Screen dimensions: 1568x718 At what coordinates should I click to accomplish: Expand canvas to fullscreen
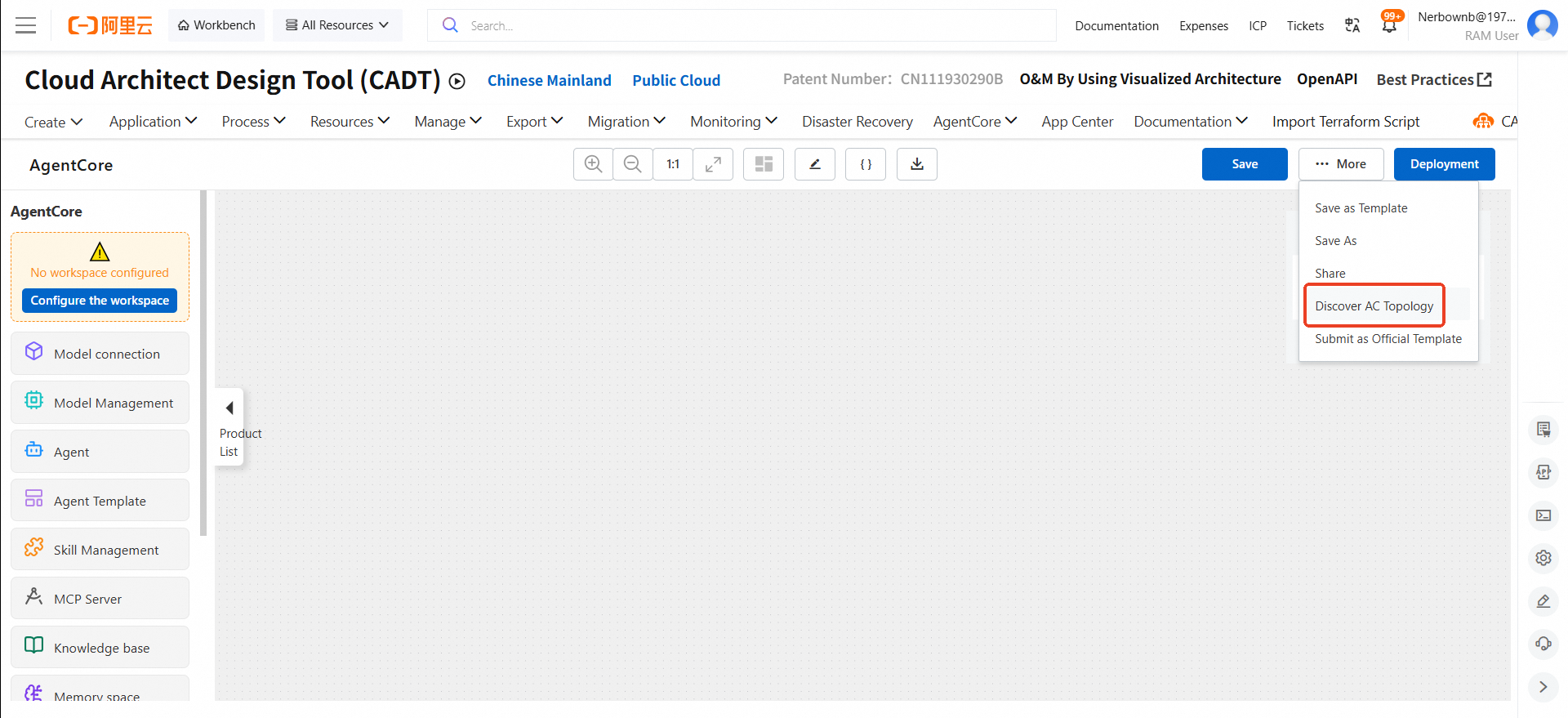point(713,164)
